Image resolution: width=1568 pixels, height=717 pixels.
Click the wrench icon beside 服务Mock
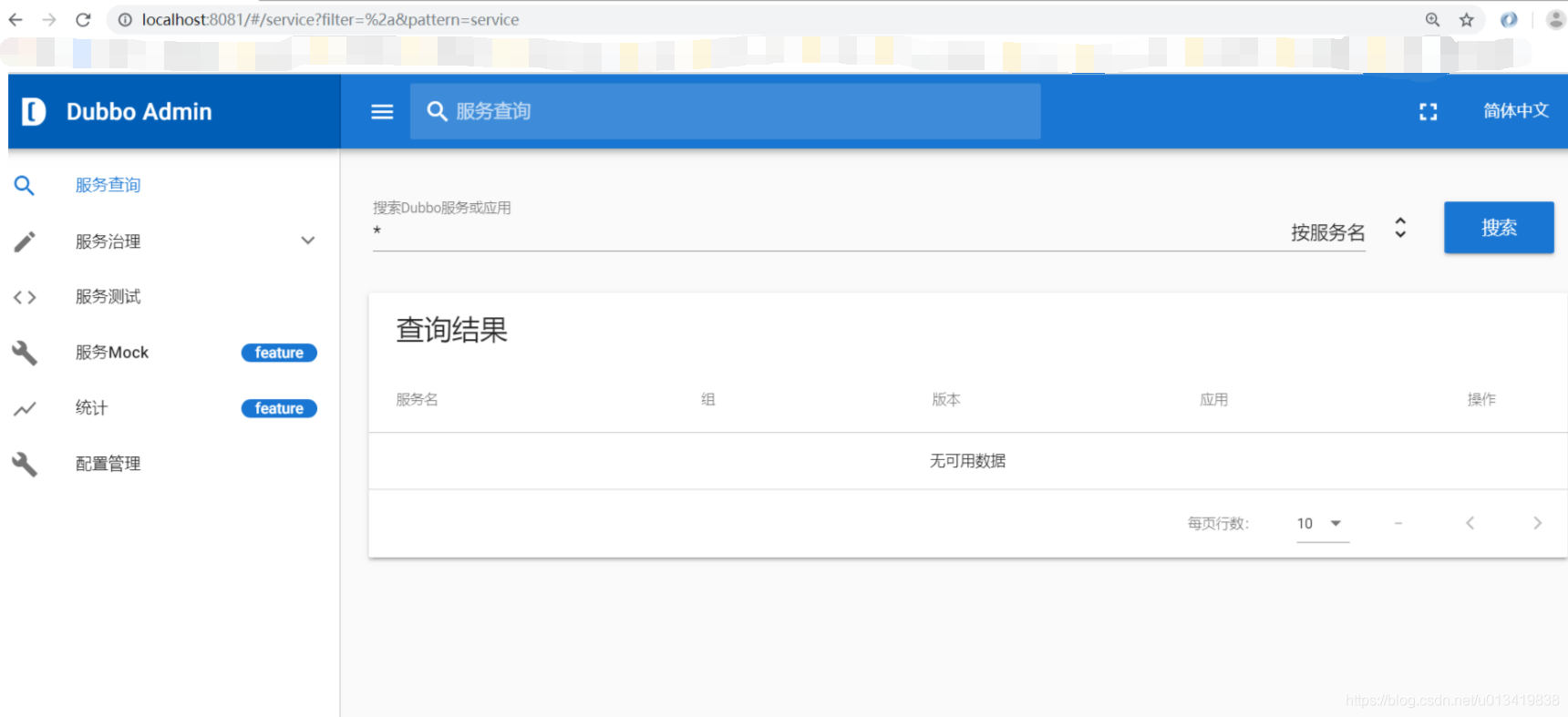click(x=25, y=353)
